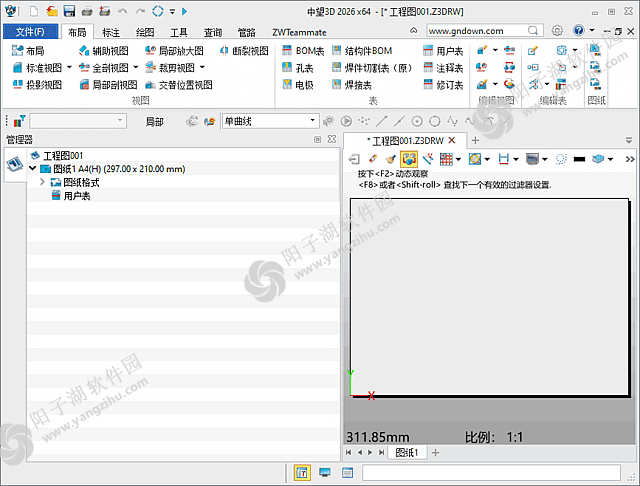The height and width of the screenshot is (486, 640).
Task: Create a 投影视图 projection view
Action: point(37,84)
